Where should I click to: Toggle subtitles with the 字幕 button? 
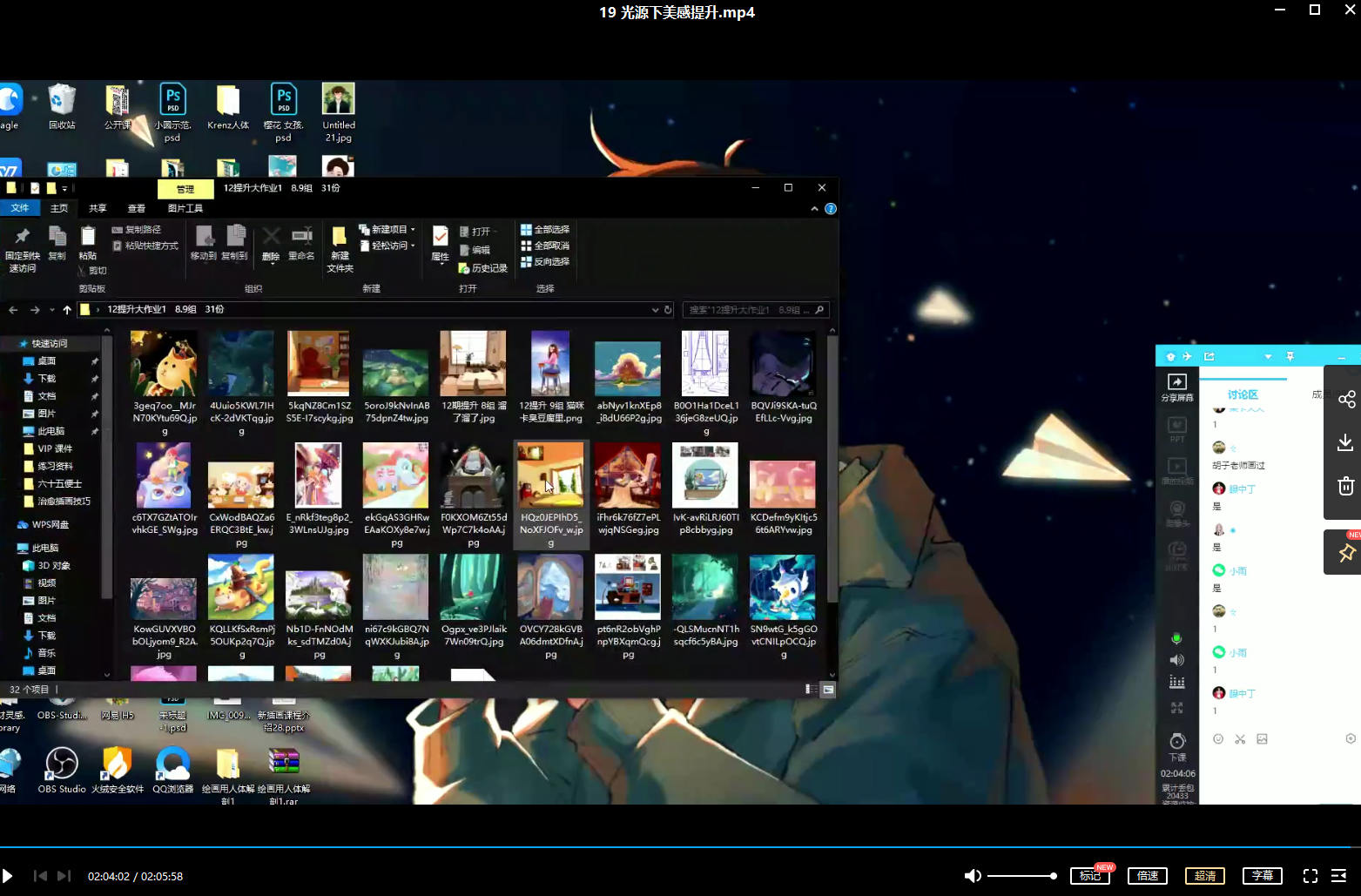[1263, 876]
